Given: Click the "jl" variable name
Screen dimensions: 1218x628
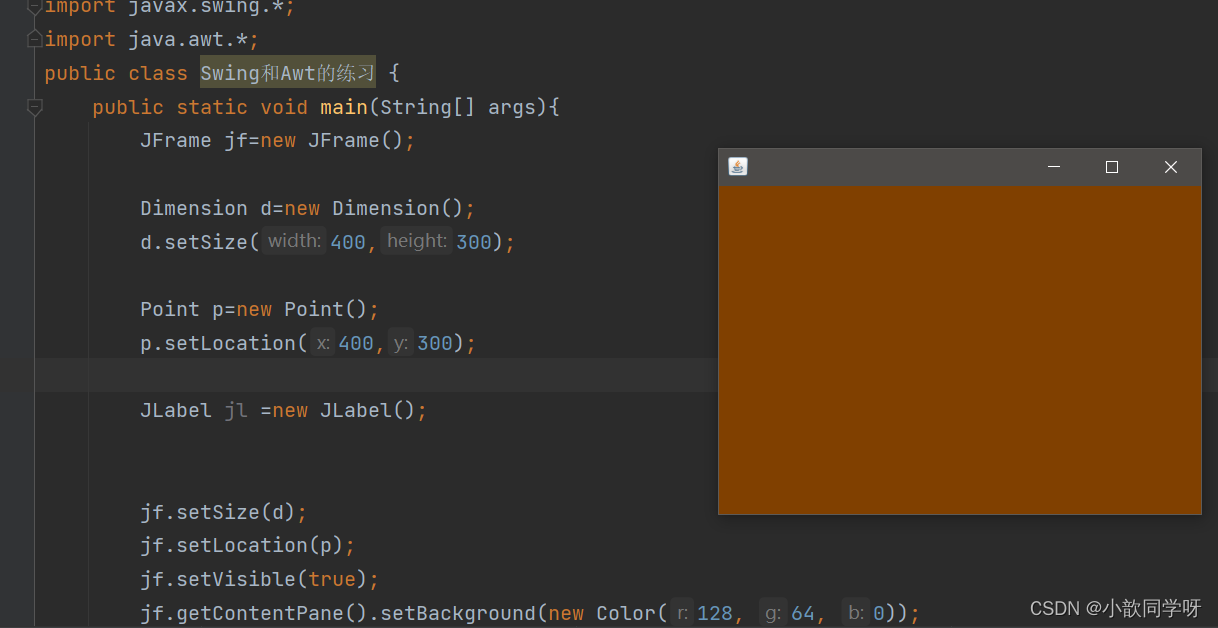Looking at the screenshot, I should (x=236, y=411).
